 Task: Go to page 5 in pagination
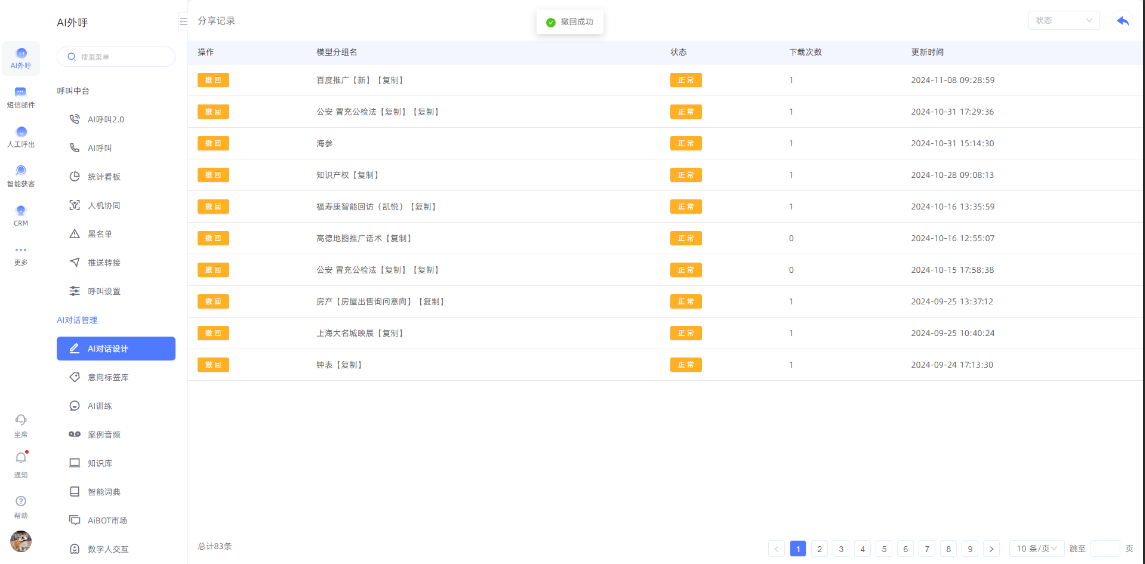coord(884,548)
